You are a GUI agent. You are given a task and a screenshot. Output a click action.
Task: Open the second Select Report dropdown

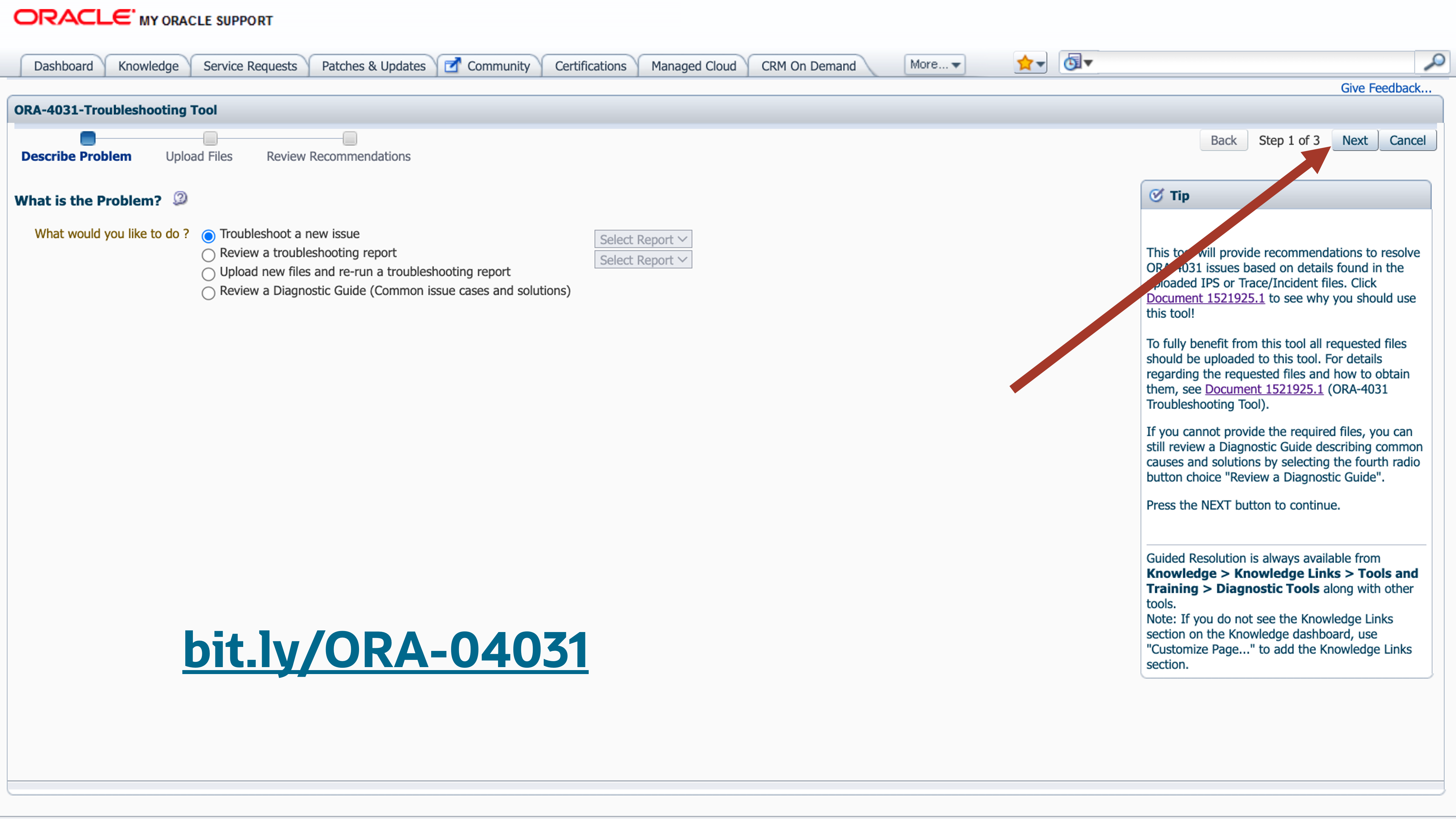click(x=643, y=259)
